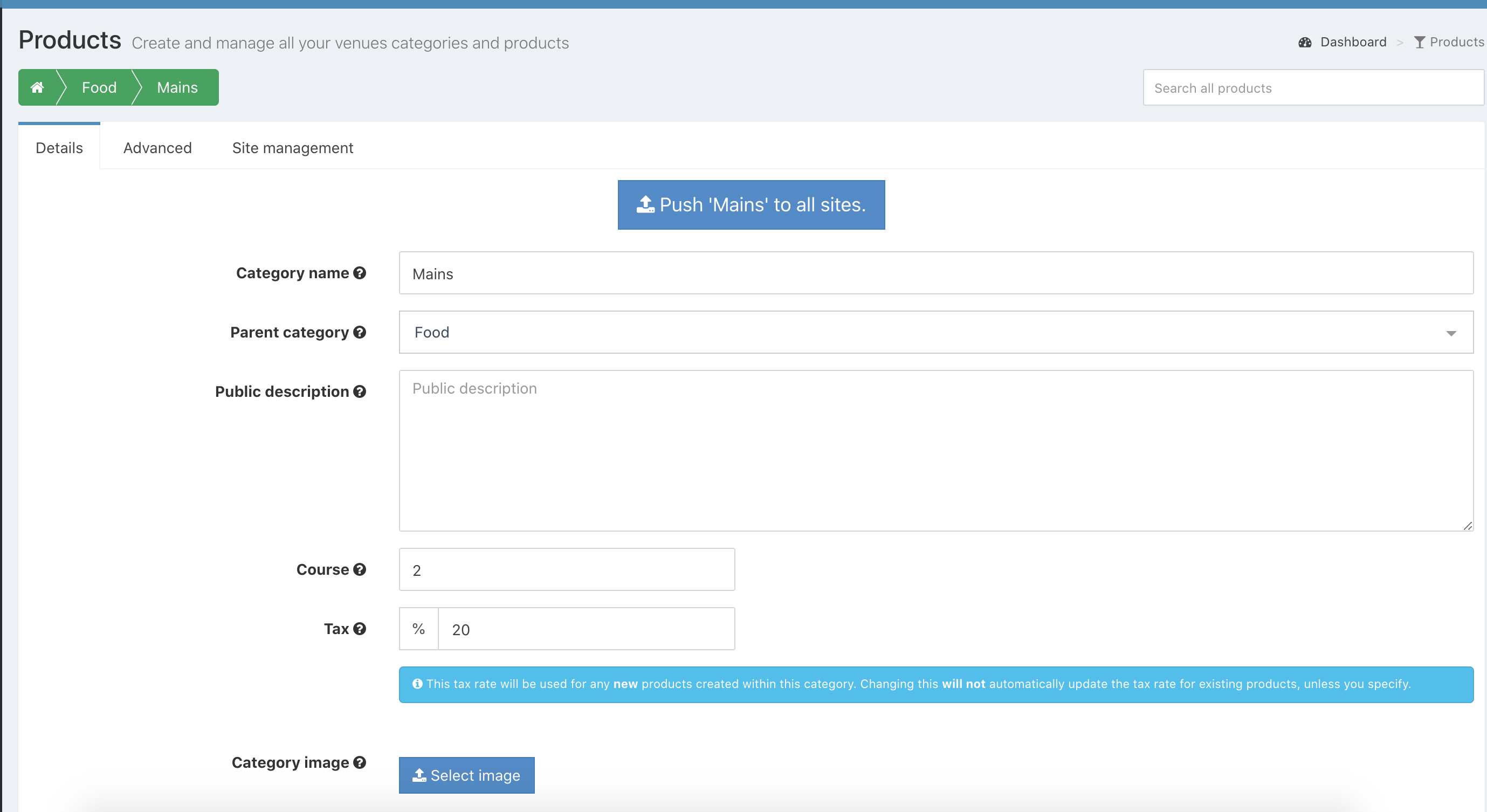Click Parent category help icon
Image resolution: width=1487 pixels, height=812 pixels.
(x=360, y=333)
